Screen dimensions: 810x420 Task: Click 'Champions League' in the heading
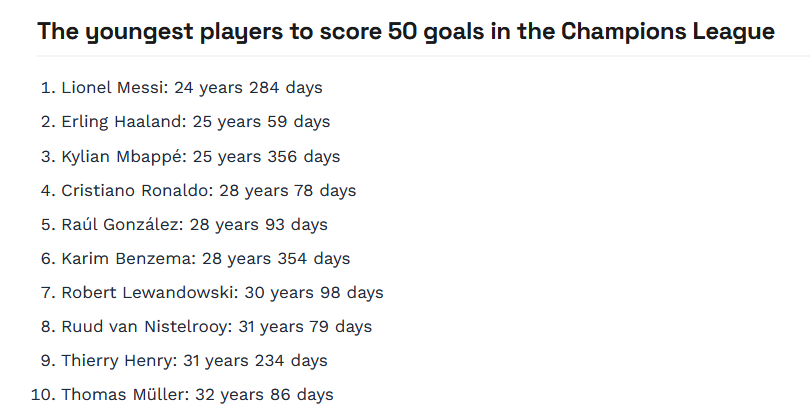pyautogui.click(x=668, y=32)
